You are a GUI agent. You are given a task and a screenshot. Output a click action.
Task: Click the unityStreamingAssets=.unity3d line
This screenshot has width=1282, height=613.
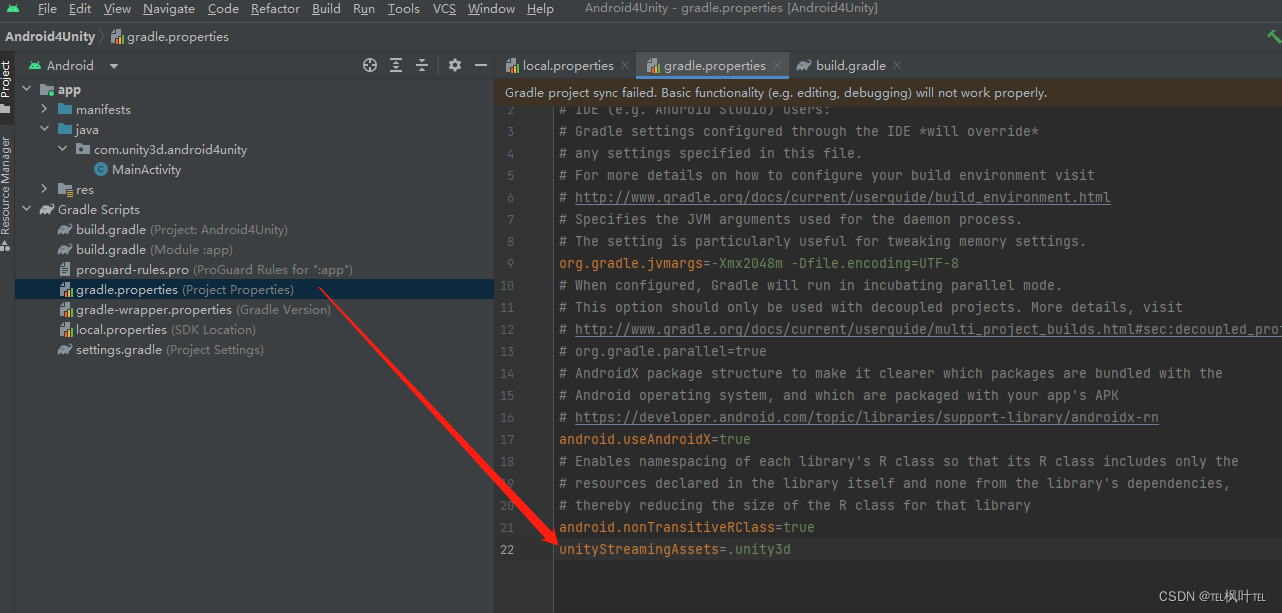tap(675, 549)
